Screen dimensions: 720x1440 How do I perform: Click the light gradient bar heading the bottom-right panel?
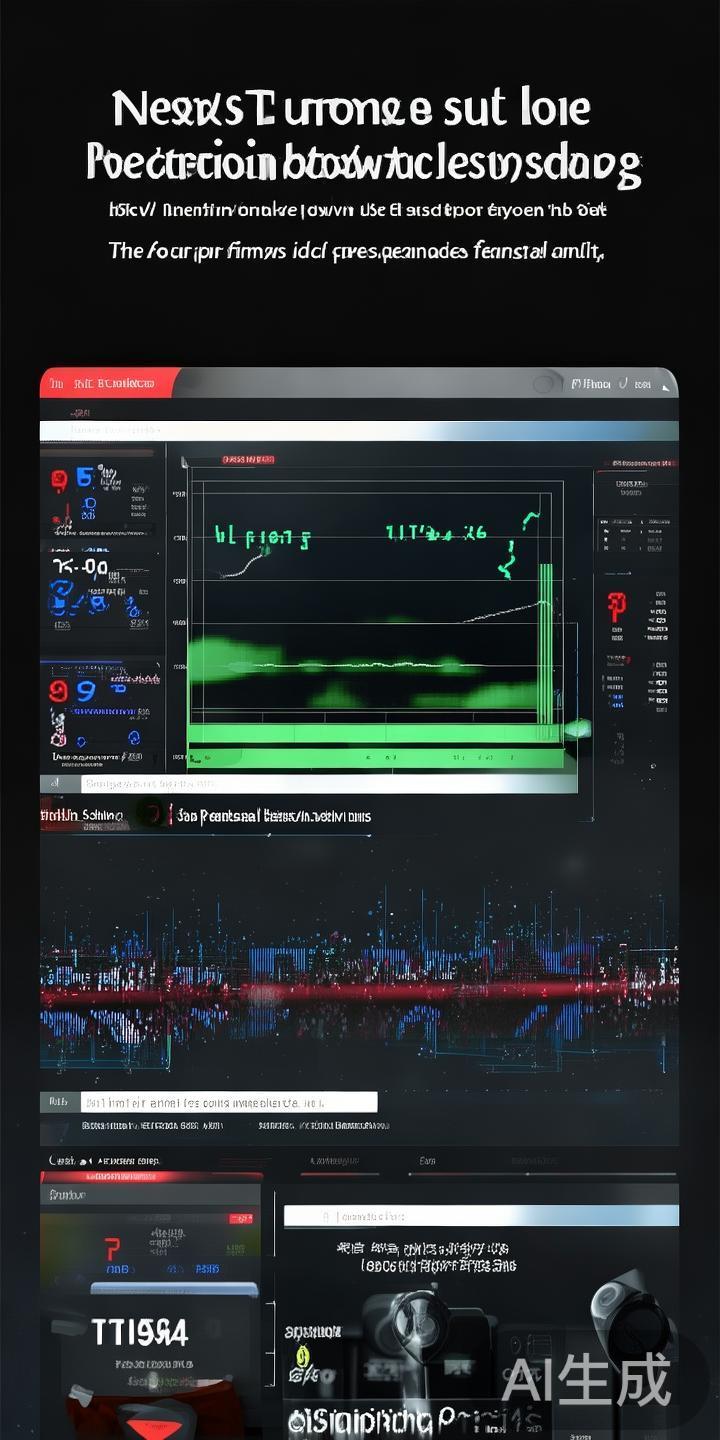tap(480, 1216)
